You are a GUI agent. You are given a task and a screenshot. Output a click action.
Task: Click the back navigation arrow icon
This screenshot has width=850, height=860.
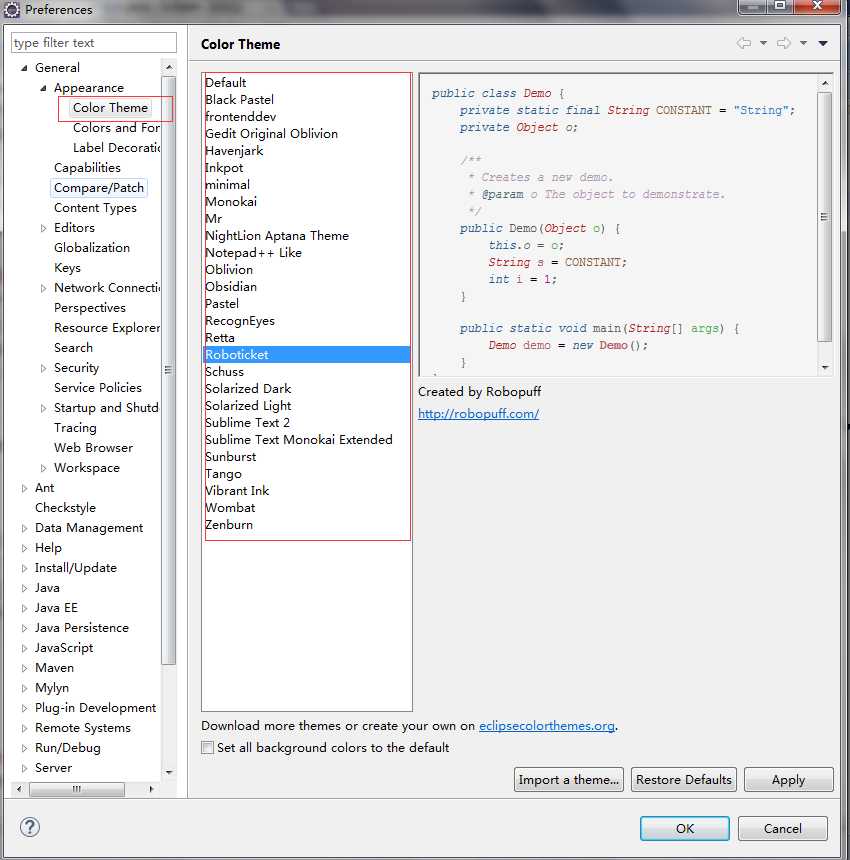[x=743, y=44]
